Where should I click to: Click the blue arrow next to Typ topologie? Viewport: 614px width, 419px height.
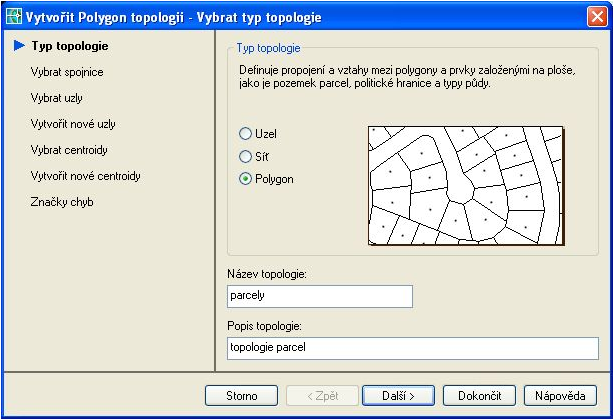click(x=19, y=45)
